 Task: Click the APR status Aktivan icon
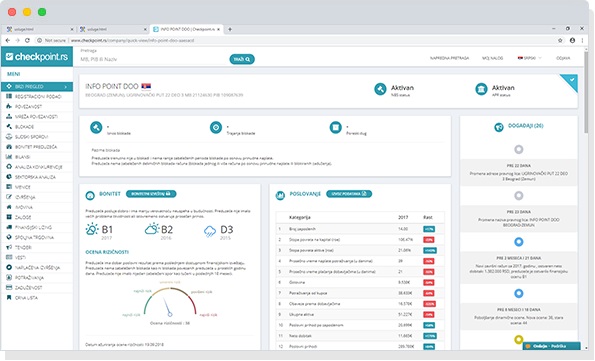(481, 89)
